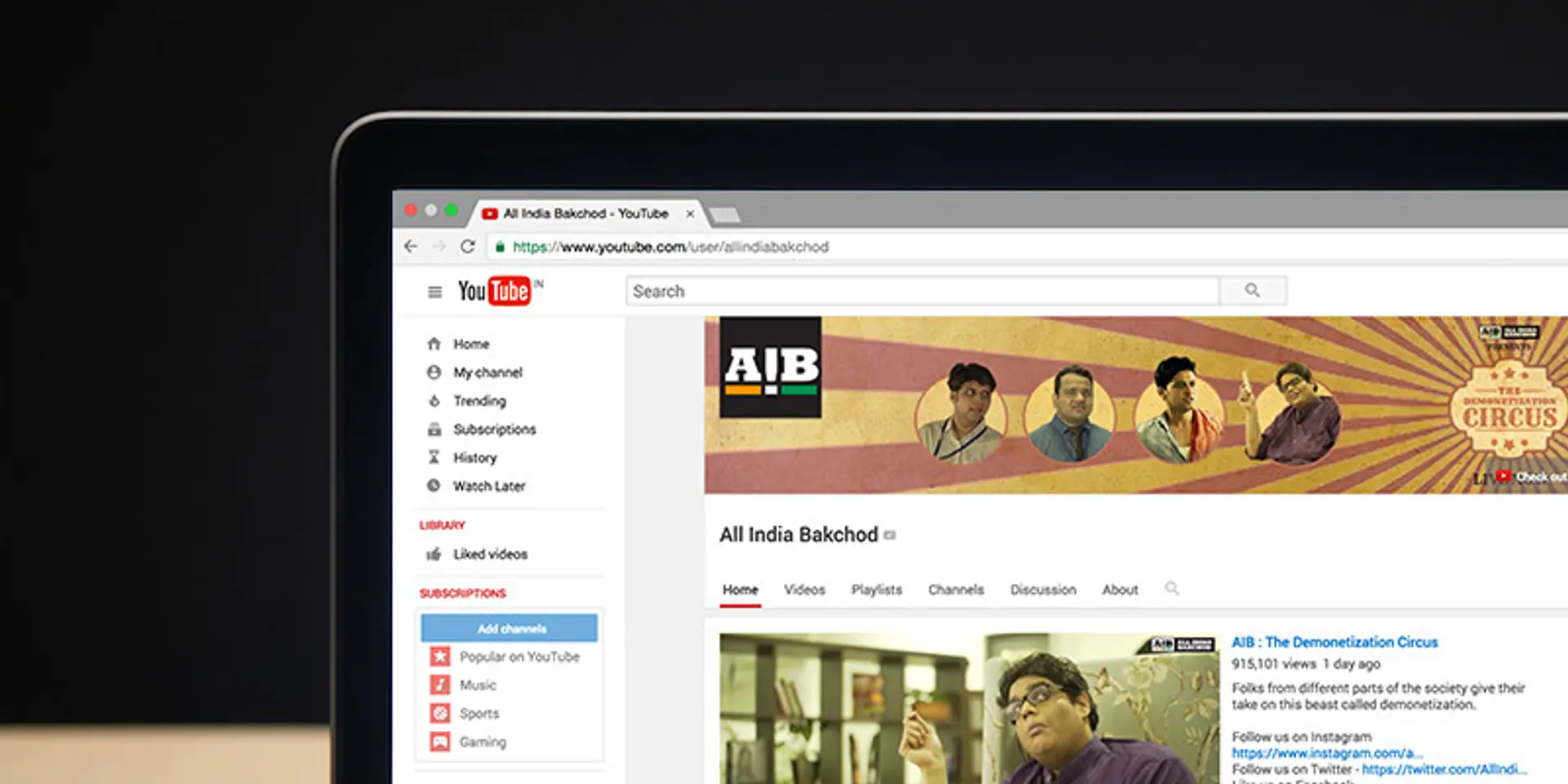
Task: Click the My channel person icon
Action: pos(434,372)
